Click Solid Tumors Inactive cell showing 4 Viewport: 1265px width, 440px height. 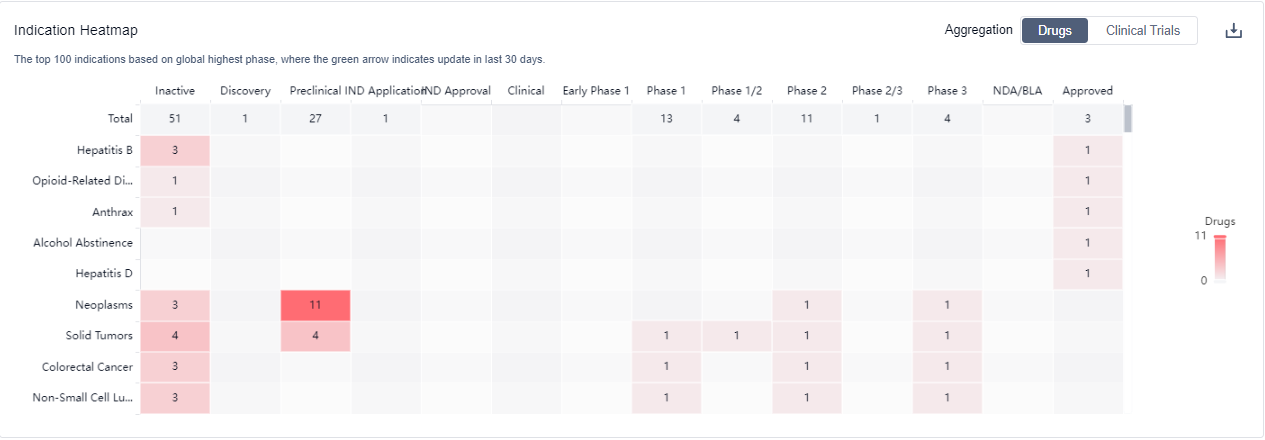175,336
